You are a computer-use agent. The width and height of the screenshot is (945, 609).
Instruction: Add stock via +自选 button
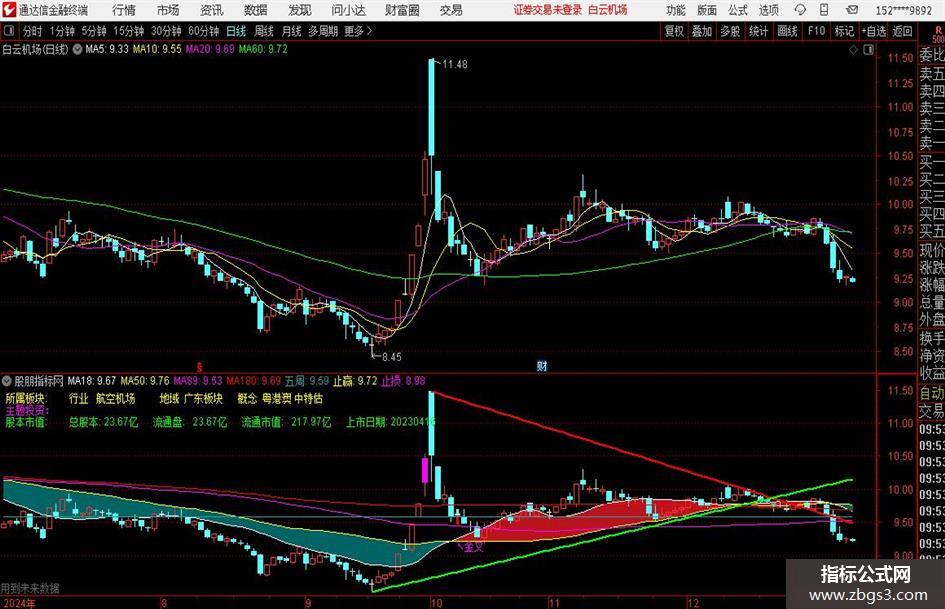874,31
